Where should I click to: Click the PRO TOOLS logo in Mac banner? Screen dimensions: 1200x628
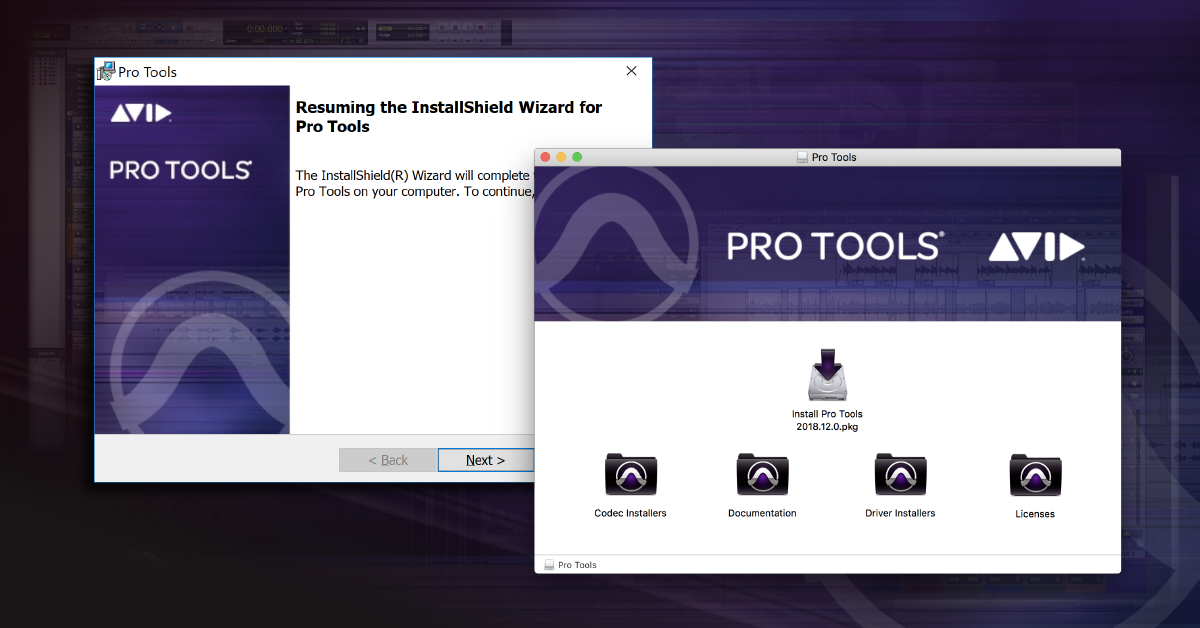tap(835, 246)
